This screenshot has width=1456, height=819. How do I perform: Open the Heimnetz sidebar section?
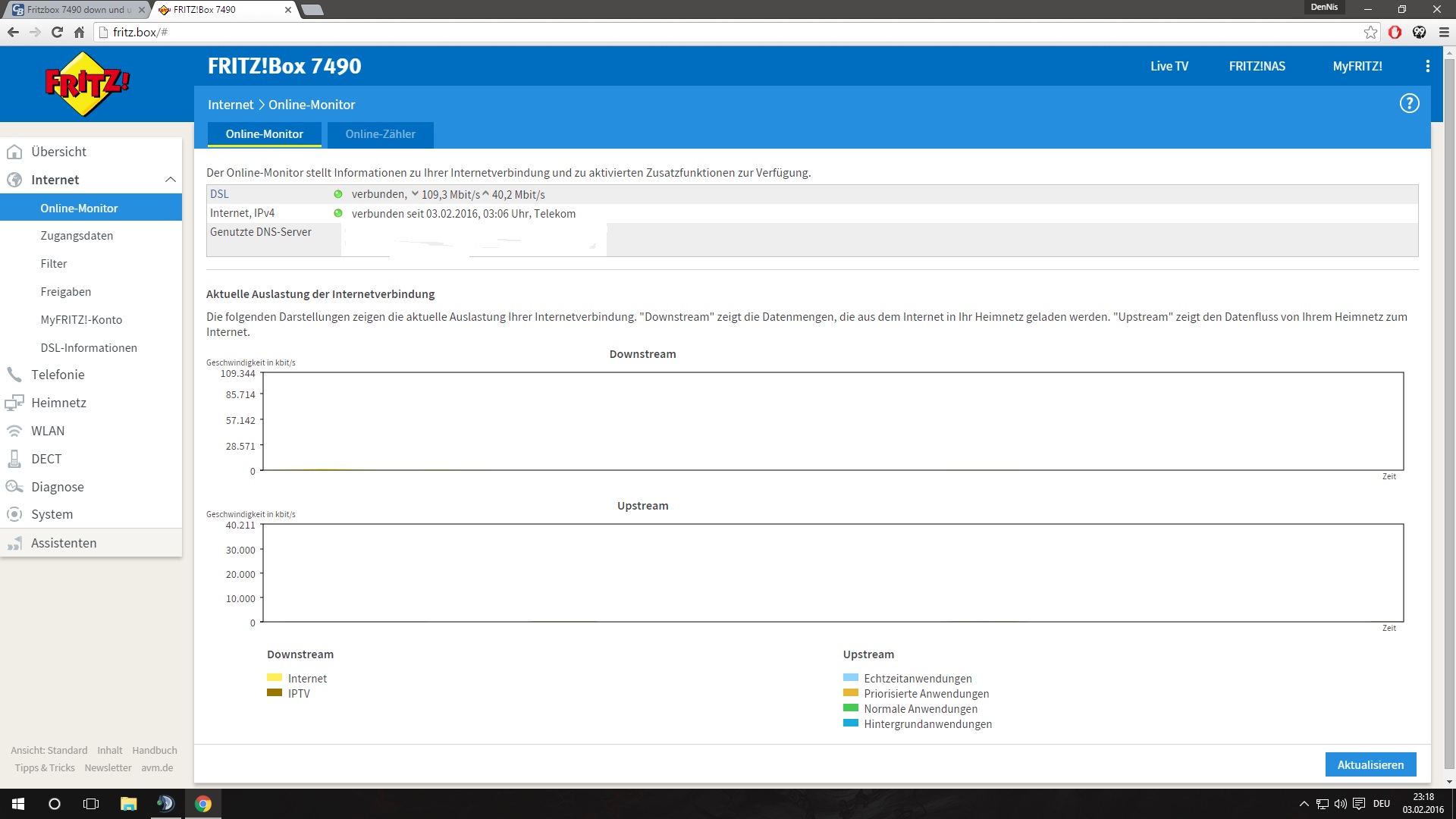click(x=58, y=403)
